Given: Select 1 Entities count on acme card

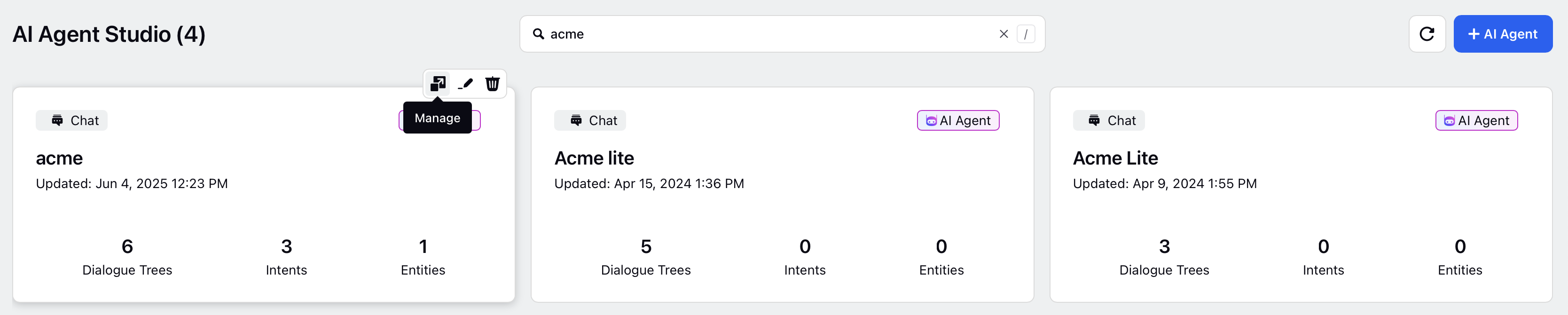Looking at the screenshot, I should click(423, 257).
